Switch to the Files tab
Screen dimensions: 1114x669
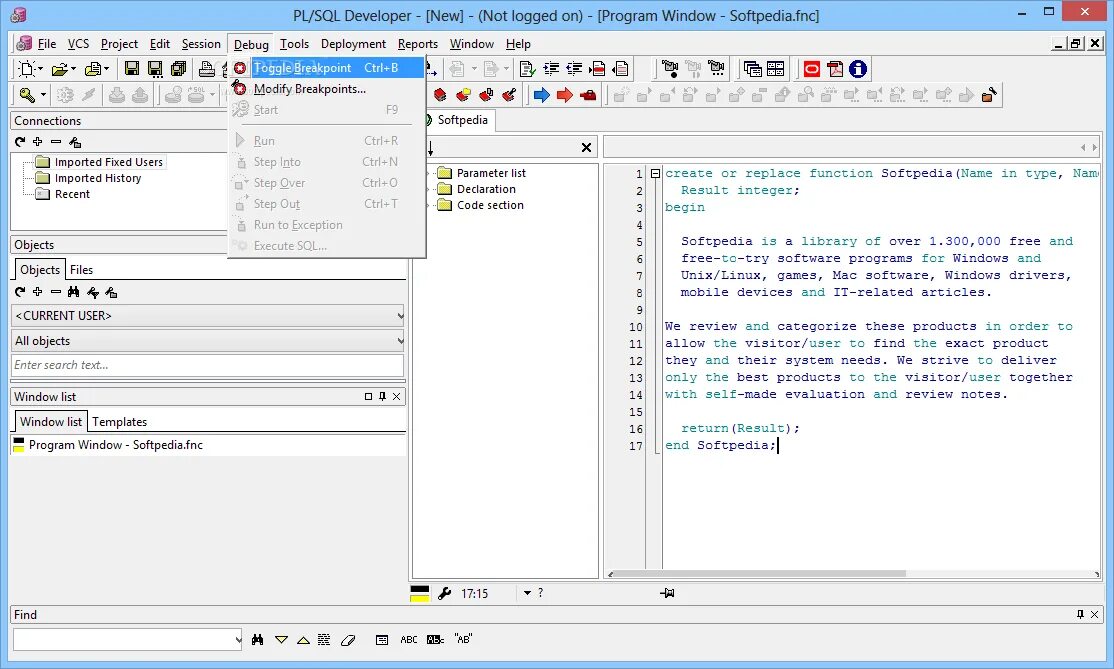pyautogui.click(x=81, y=270)
